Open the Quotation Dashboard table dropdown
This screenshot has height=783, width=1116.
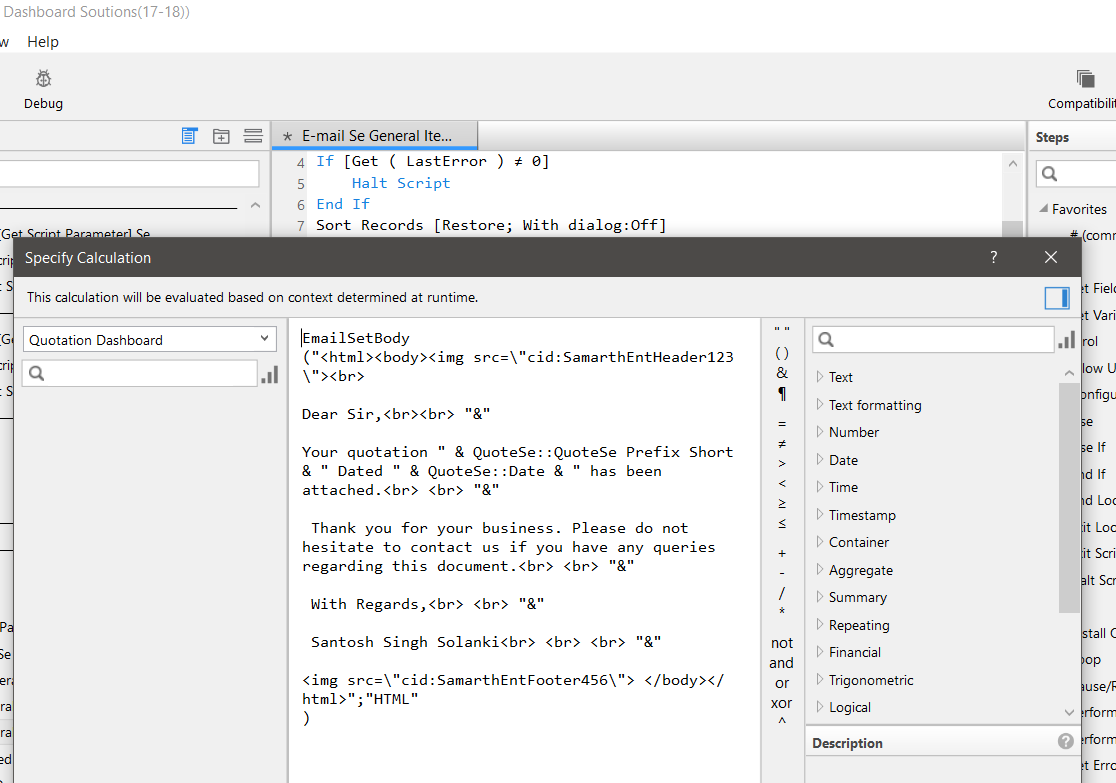150,340
